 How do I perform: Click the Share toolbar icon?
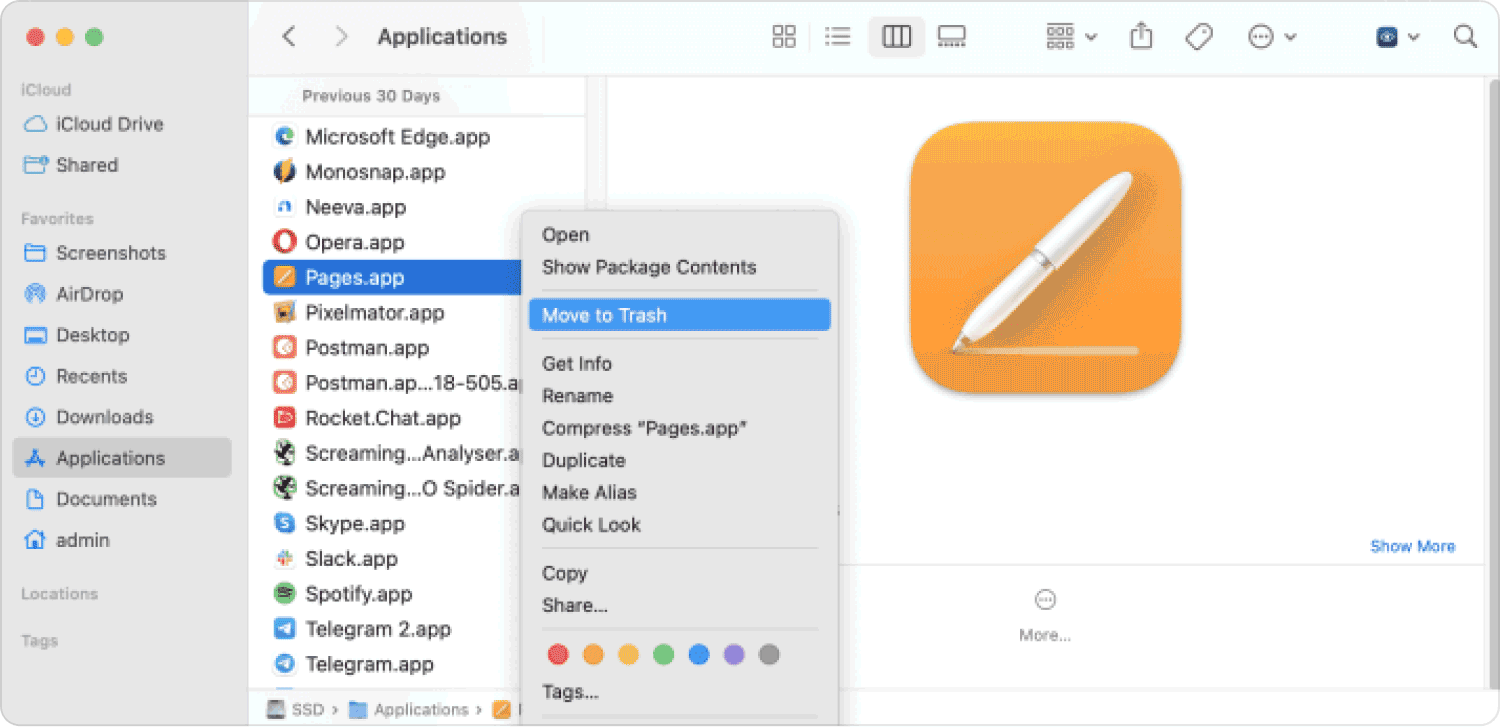click(1141, 37)
